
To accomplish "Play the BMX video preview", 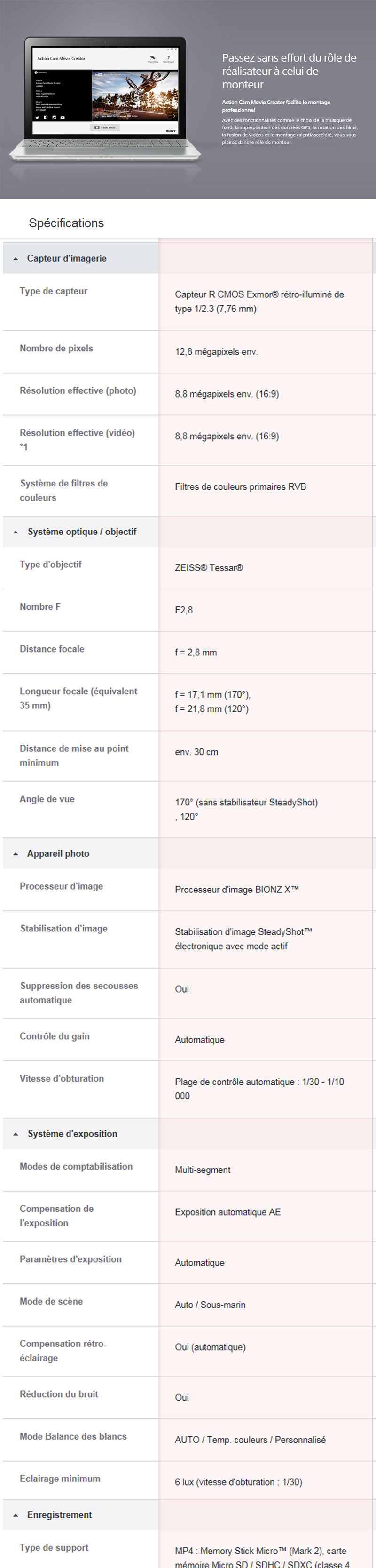I will pos(136,95).
